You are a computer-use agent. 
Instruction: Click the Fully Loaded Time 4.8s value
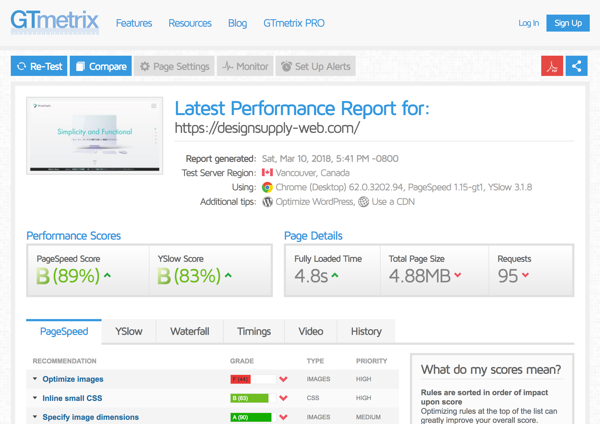coord(311,276)
